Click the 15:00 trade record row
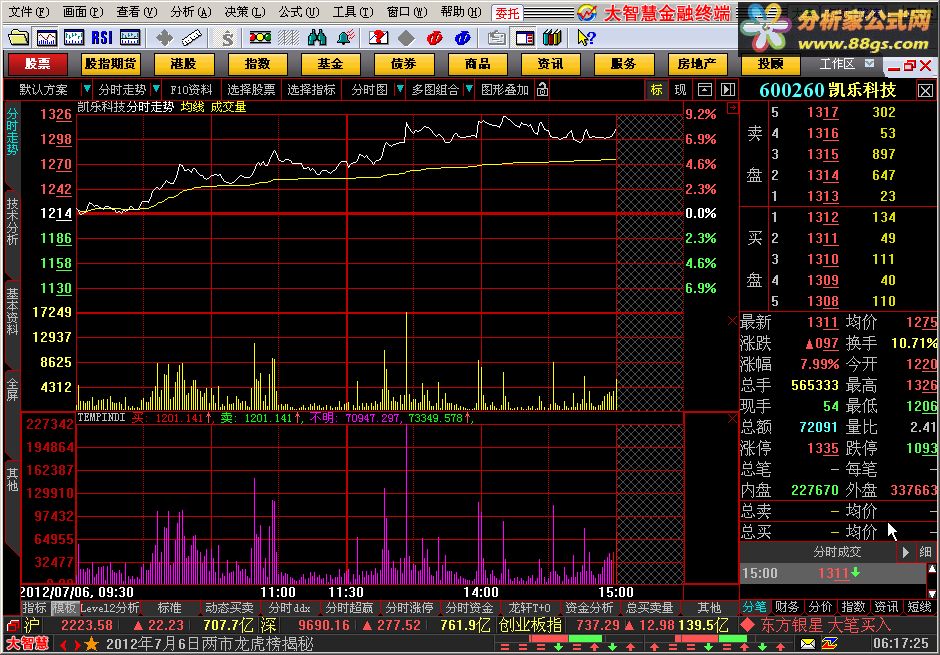 (833, 573)
